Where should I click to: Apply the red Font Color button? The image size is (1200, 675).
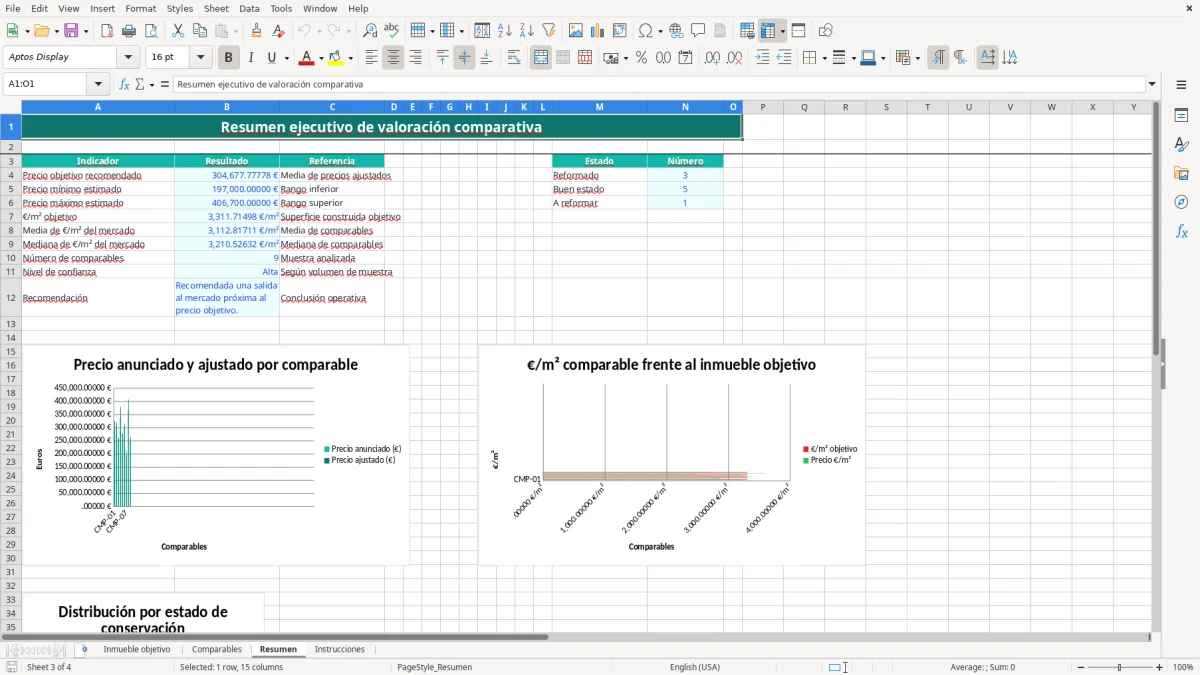click(x=306, y=58)
